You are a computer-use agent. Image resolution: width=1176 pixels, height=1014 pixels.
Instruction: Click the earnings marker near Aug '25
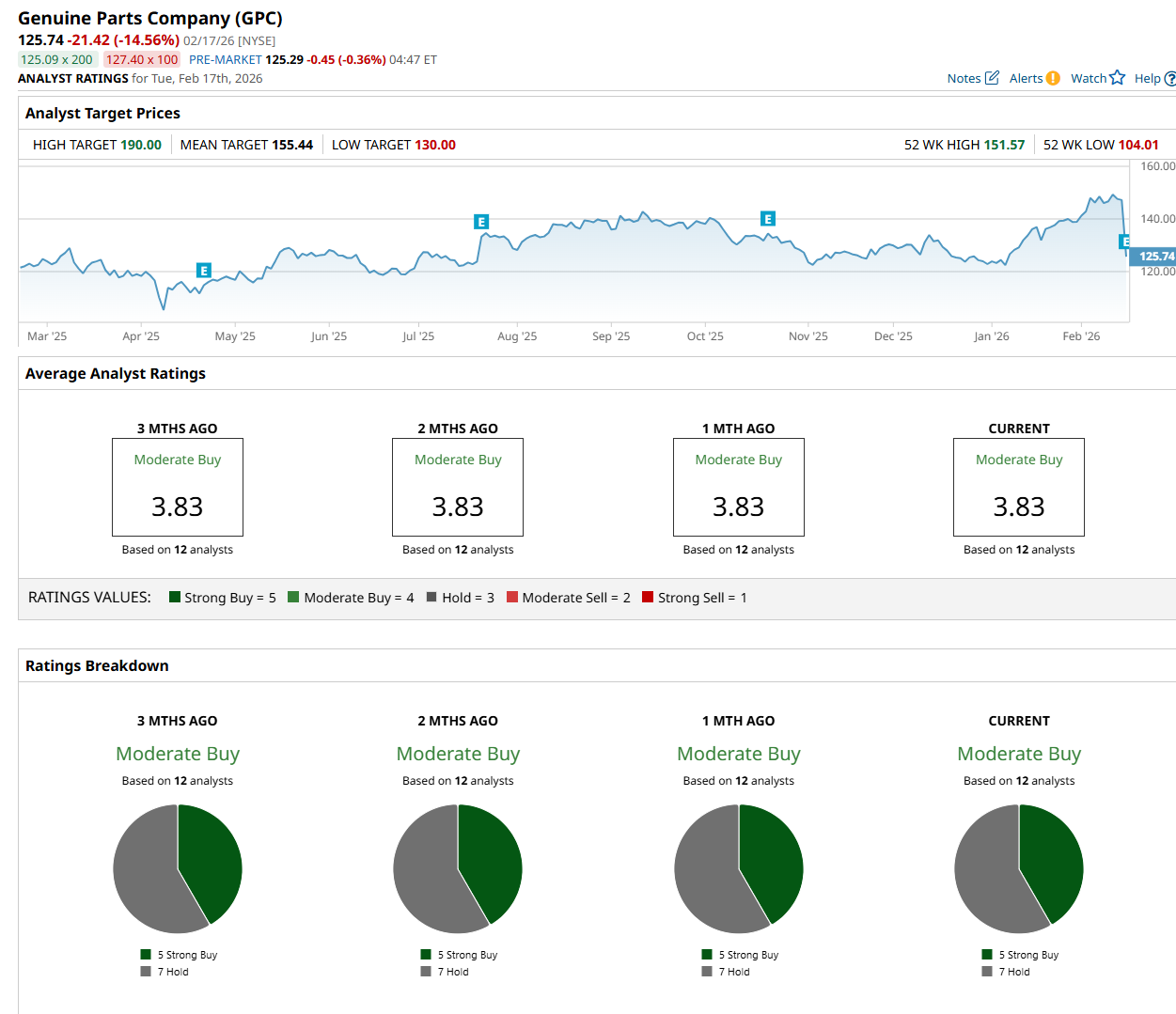[481, 223]
